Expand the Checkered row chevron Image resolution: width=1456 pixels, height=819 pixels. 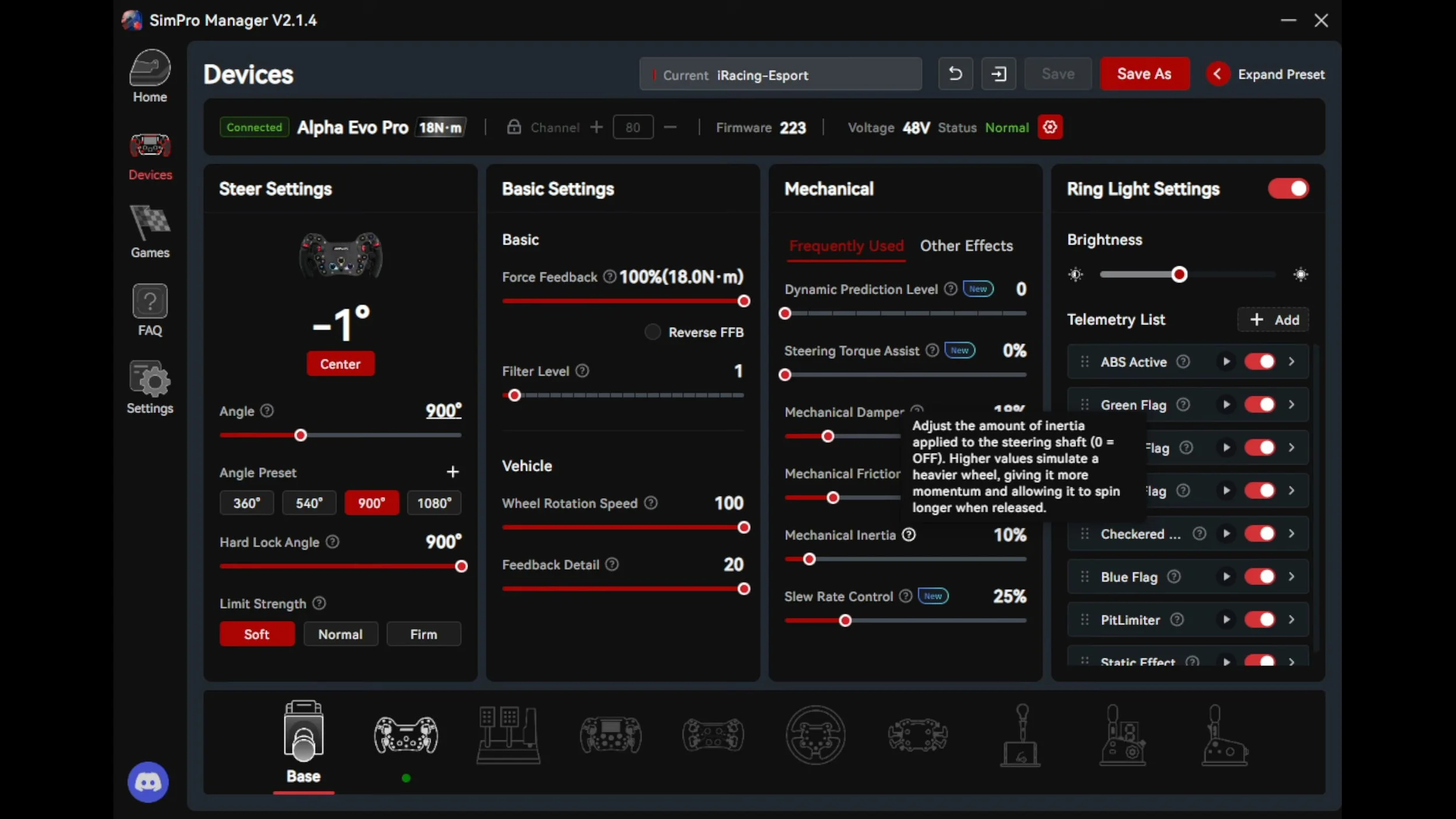coord(1291,534)
